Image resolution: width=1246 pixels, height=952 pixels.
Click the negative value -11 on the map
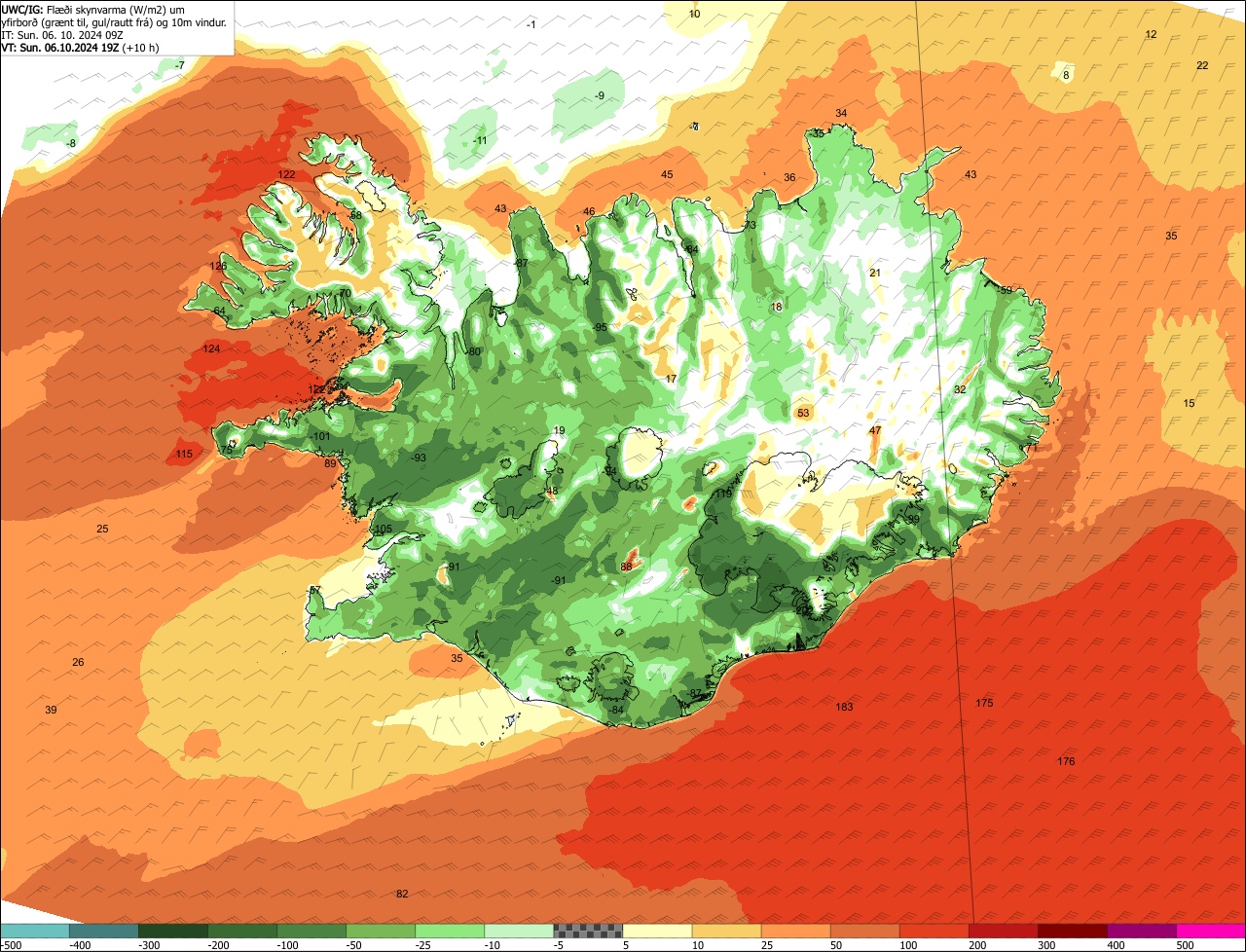[x=479, y=140]
